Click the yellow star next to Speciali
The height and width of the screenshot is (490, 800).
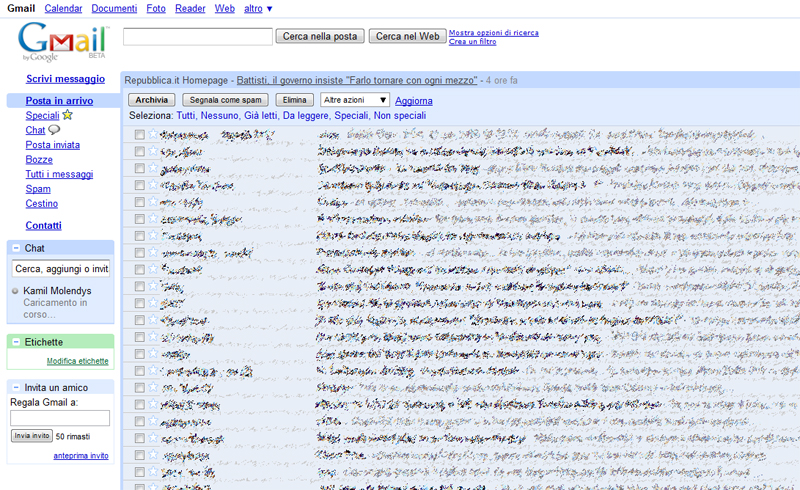[67, 115]
